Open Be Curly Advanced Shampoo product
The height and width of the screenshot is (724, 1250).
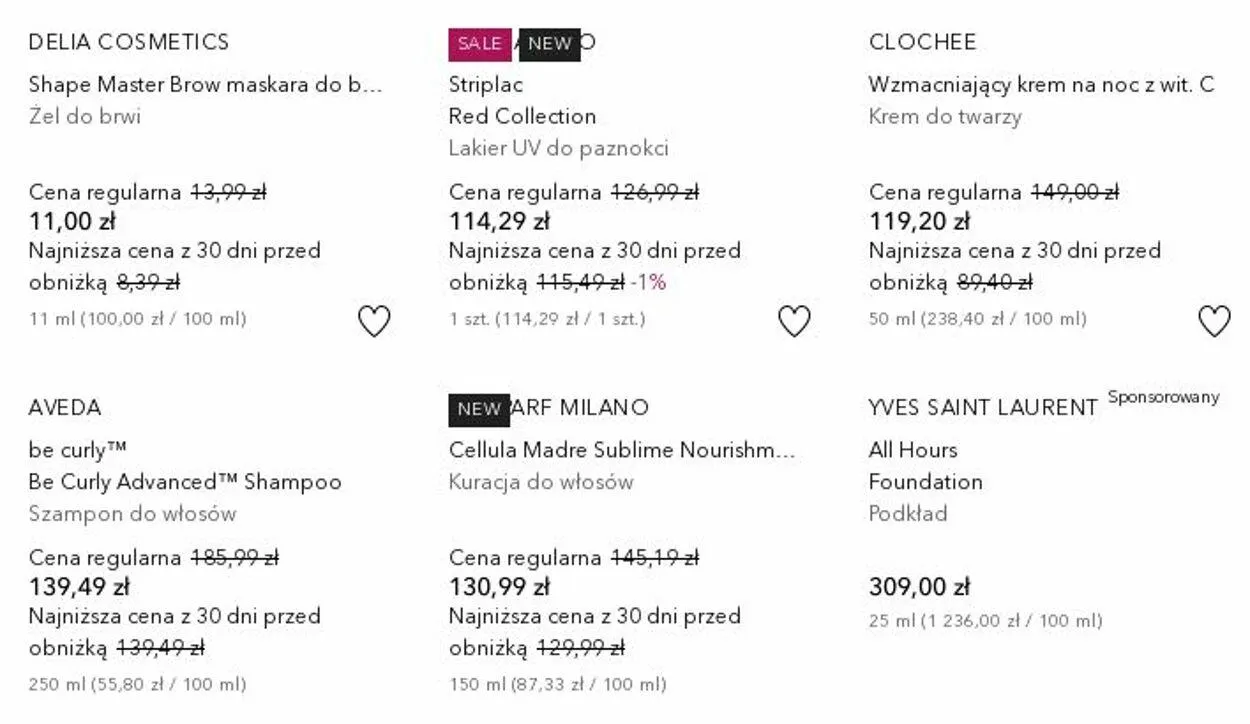185,482
